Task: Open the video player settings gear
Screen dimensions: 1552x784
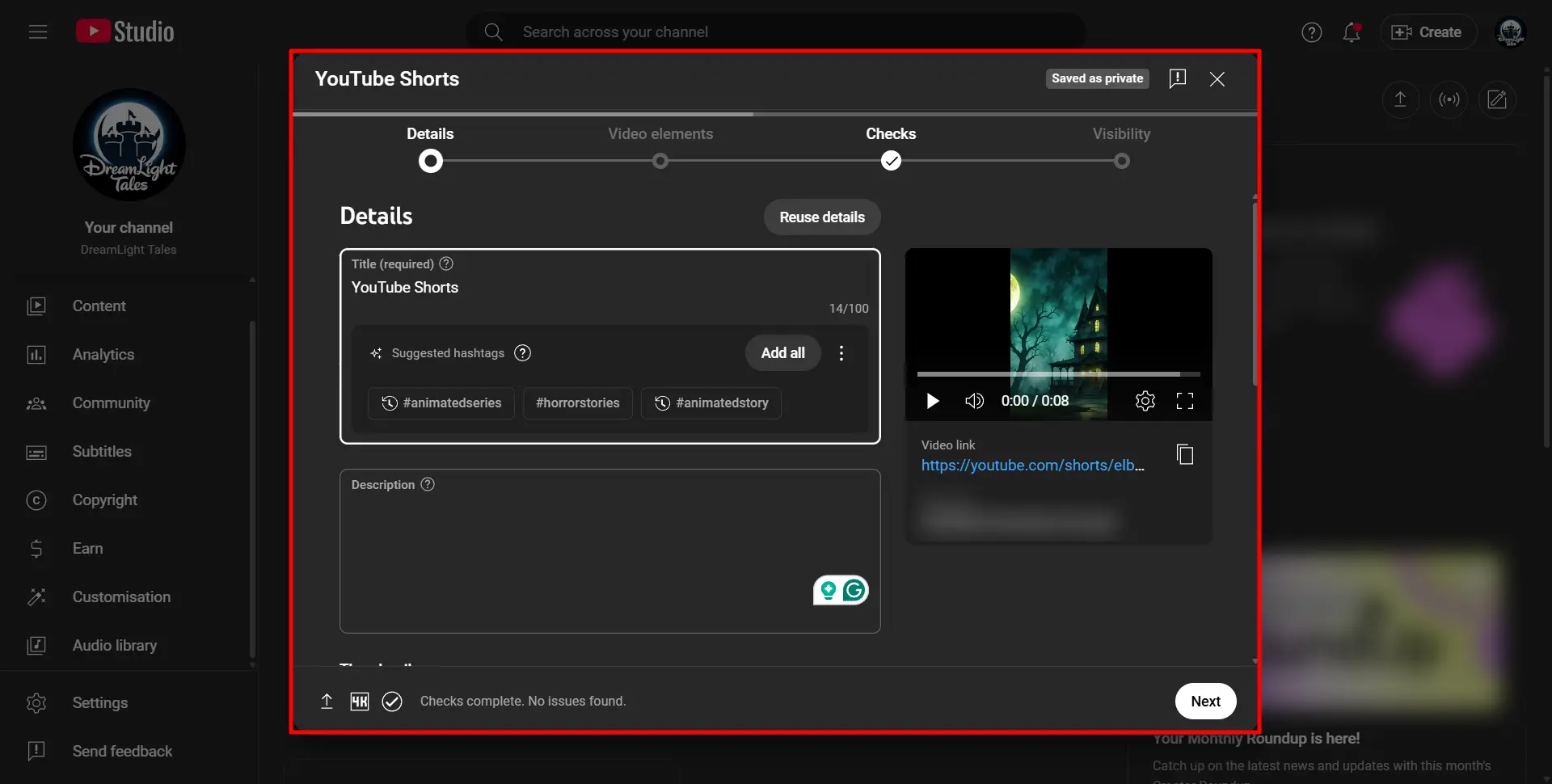Action: pos(1145,401)
